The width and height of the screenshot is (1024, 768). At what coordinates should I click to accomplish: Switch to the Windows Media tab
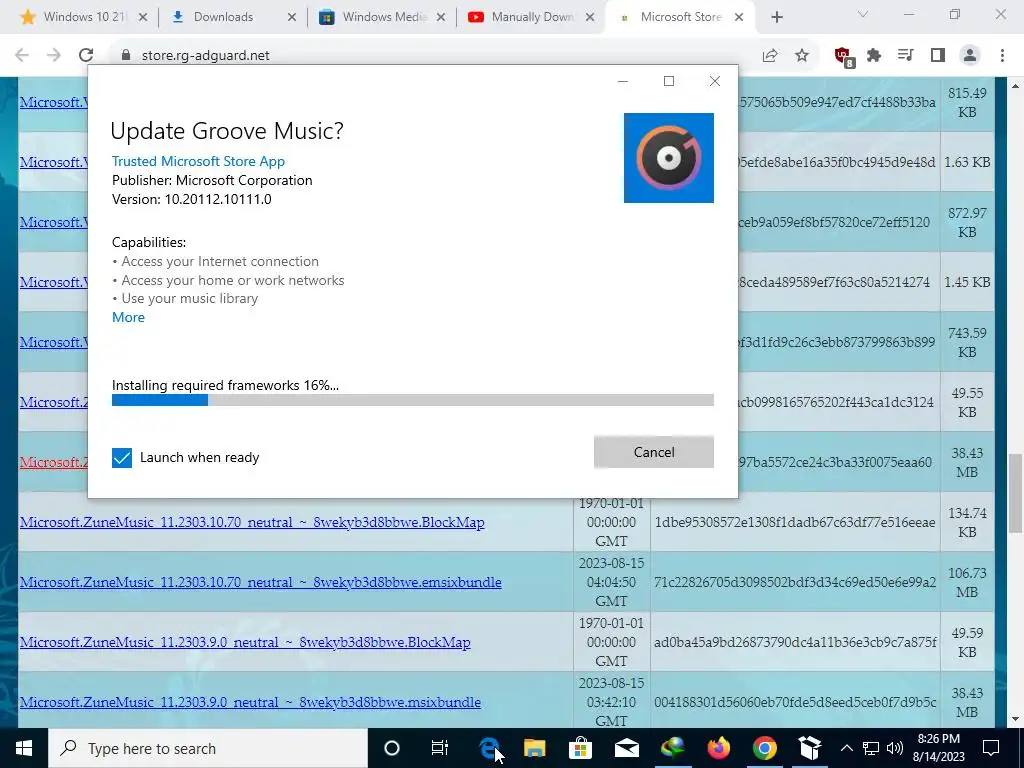tap(384, 17)
